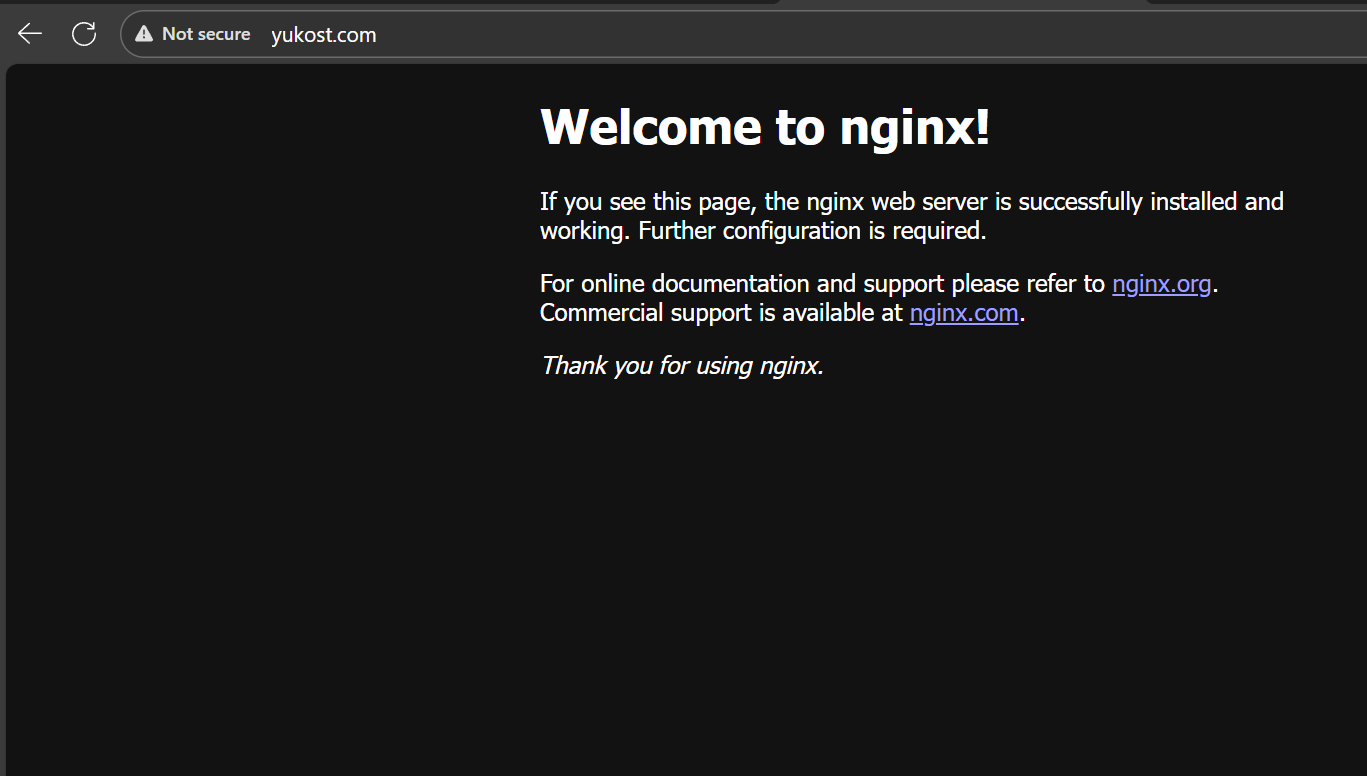
Task: Open the nginx.org documentation link
Action: tap(1161, 284)
